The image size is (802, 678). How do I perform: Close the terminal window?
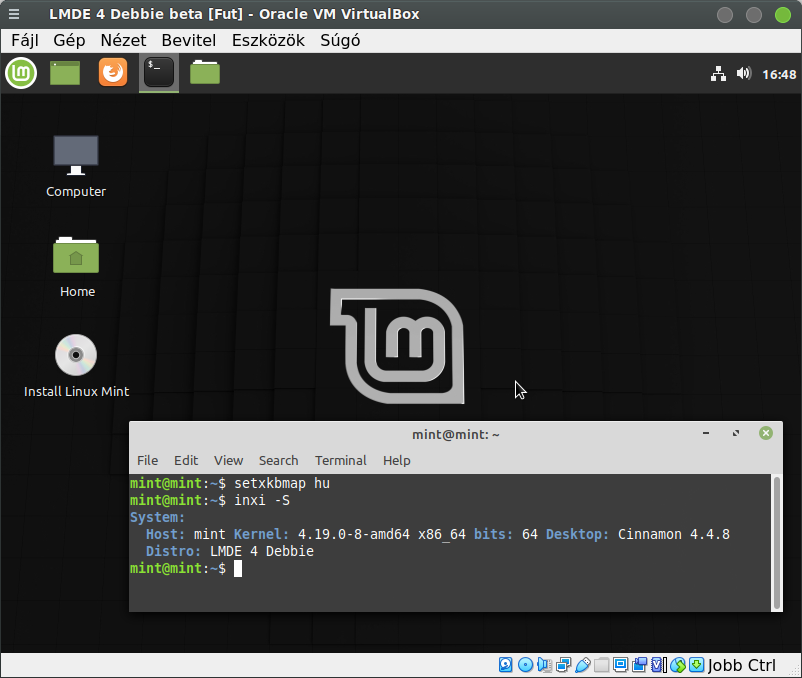[766, 433]
